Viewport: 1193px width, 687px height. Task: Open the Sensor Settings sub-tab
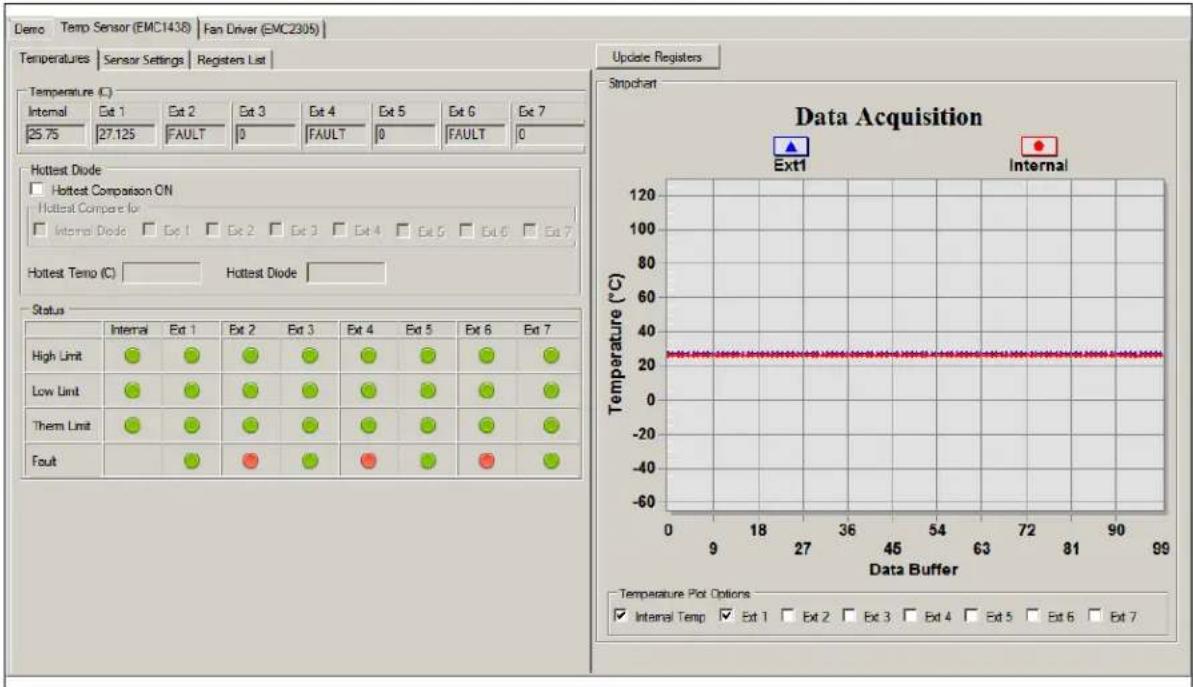(144, 59)
